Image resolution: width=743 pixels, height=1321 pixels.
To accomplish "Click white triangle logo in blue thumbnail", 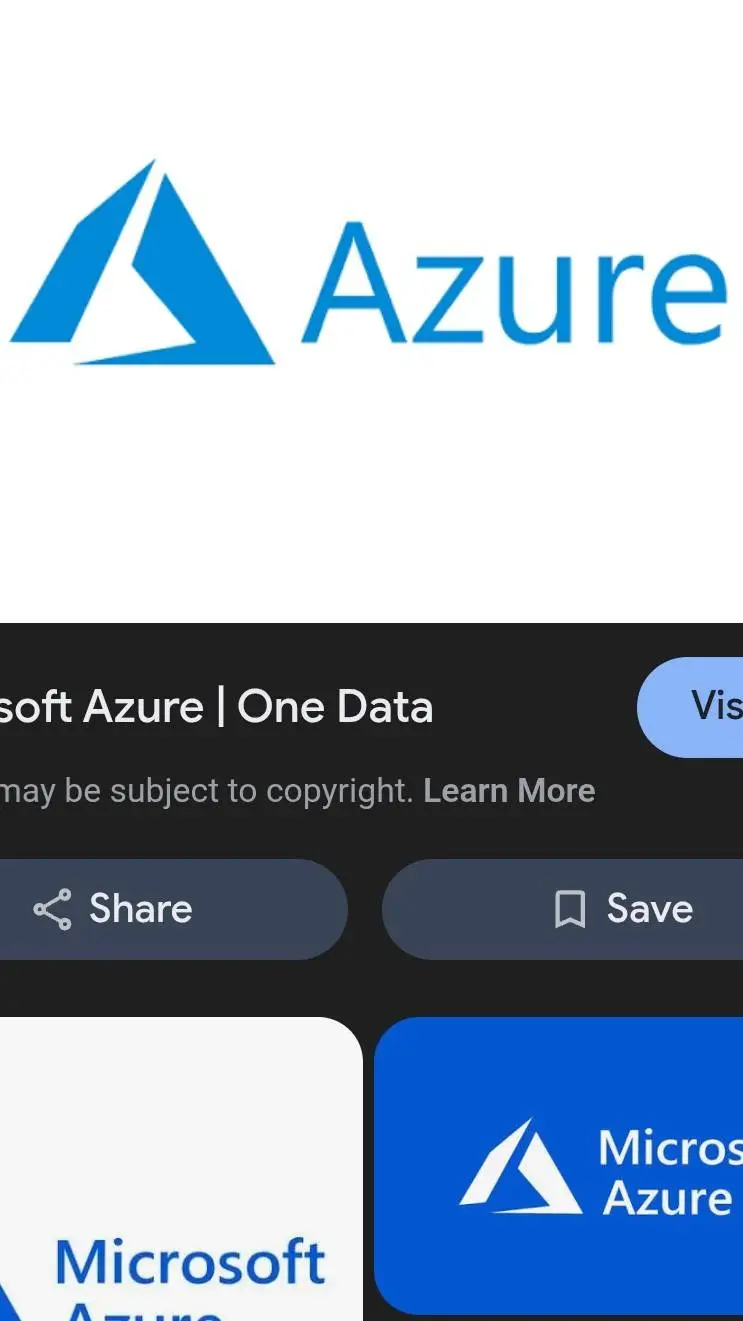I will (521, 1168).
